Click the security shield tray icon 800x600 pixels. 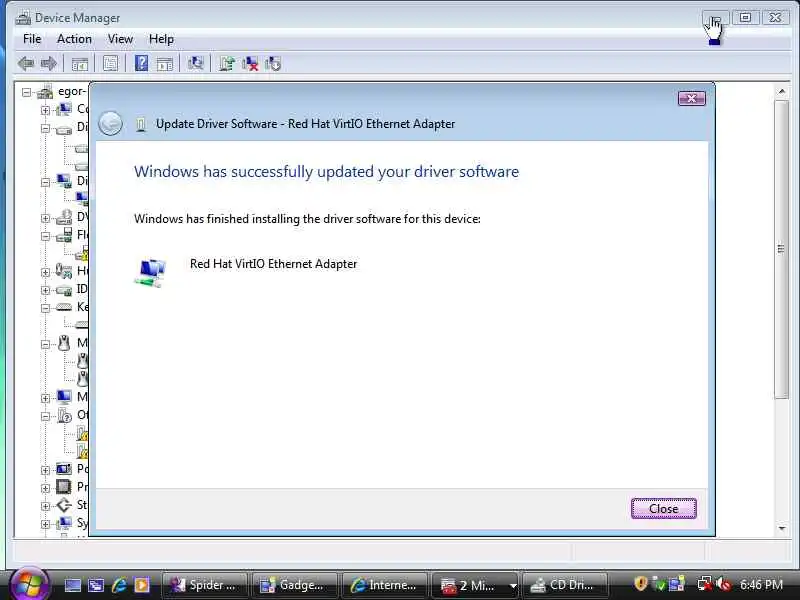[x=641, y=584]
